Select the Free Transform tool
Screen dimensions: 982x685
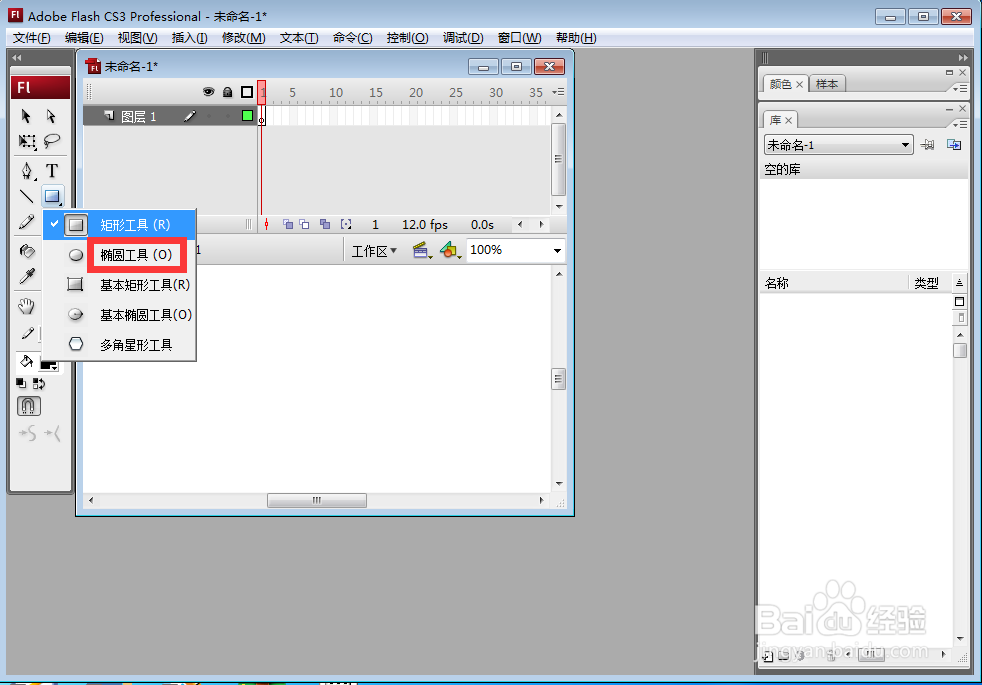(26, 142)
